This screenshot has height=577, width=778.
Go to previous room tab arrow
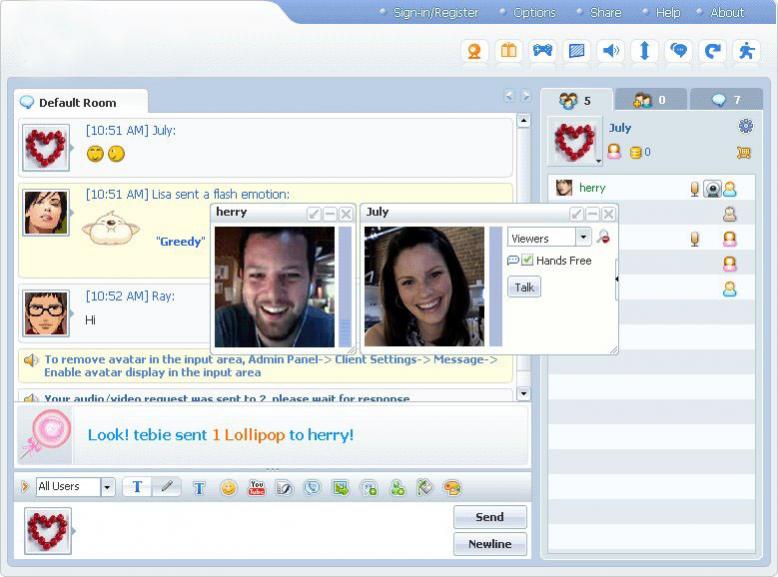(509, 96)
